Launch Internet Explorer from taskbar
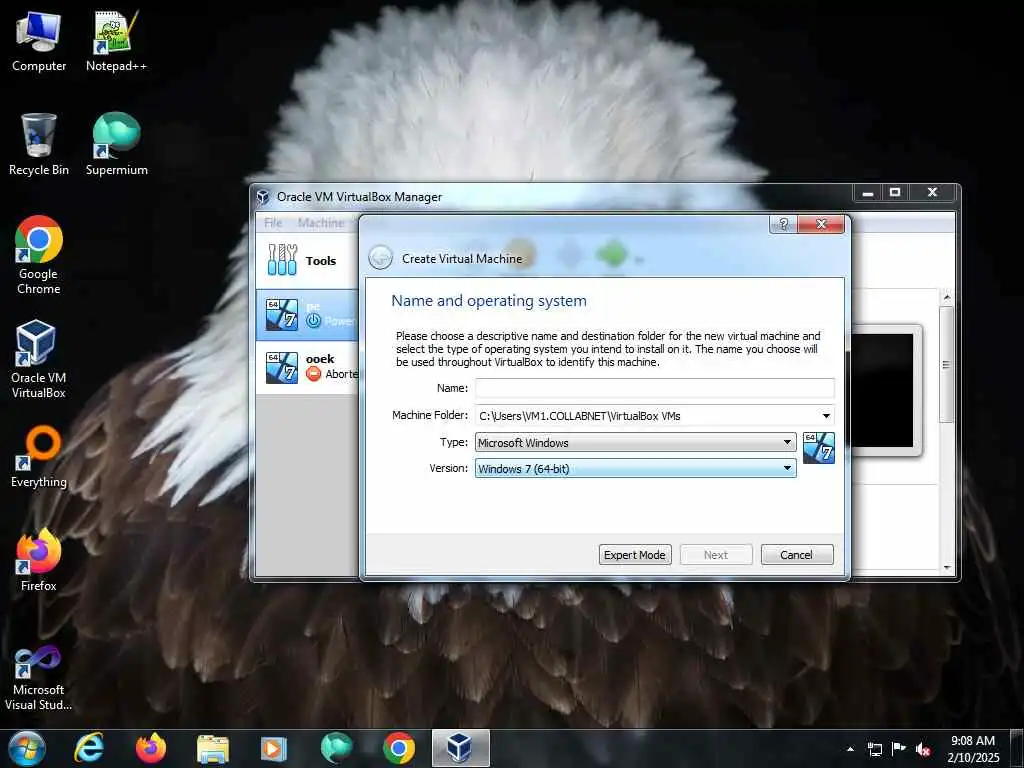Screen dimensions: 1024x768 tap(89, 748)
